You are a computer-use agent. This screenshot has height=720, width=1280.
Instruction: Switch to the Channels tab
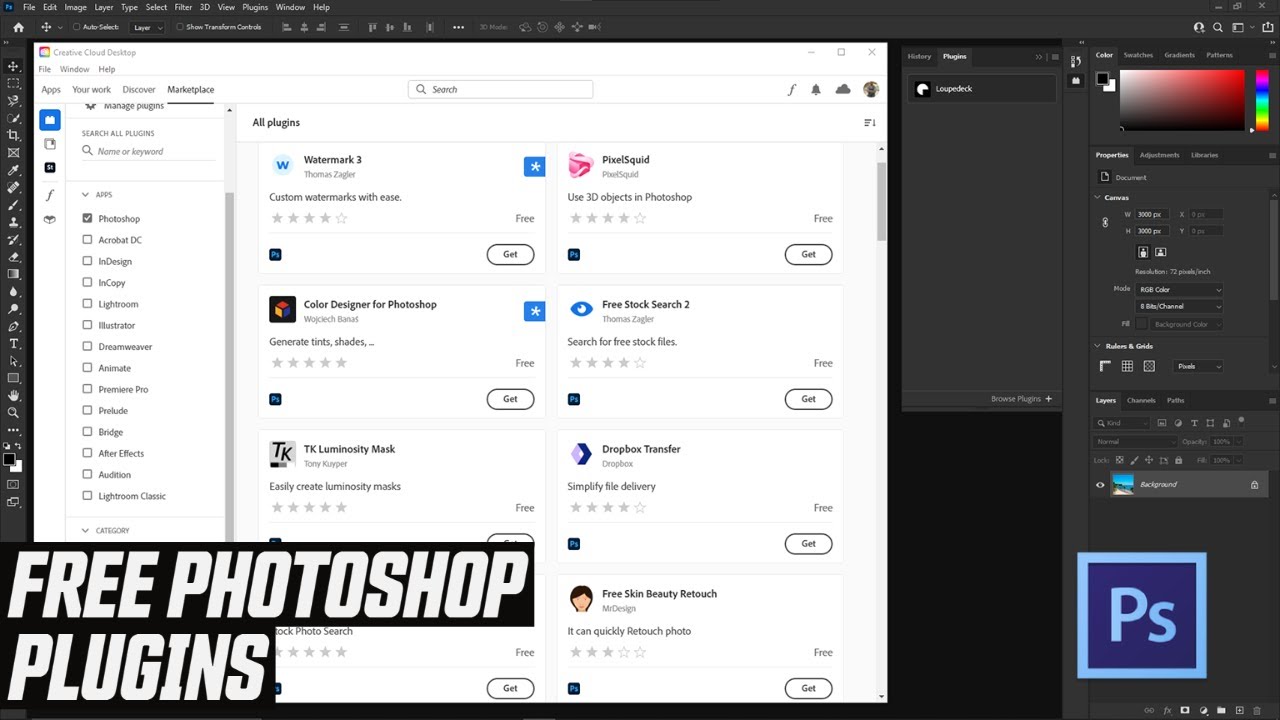[x=1141, y=400]
